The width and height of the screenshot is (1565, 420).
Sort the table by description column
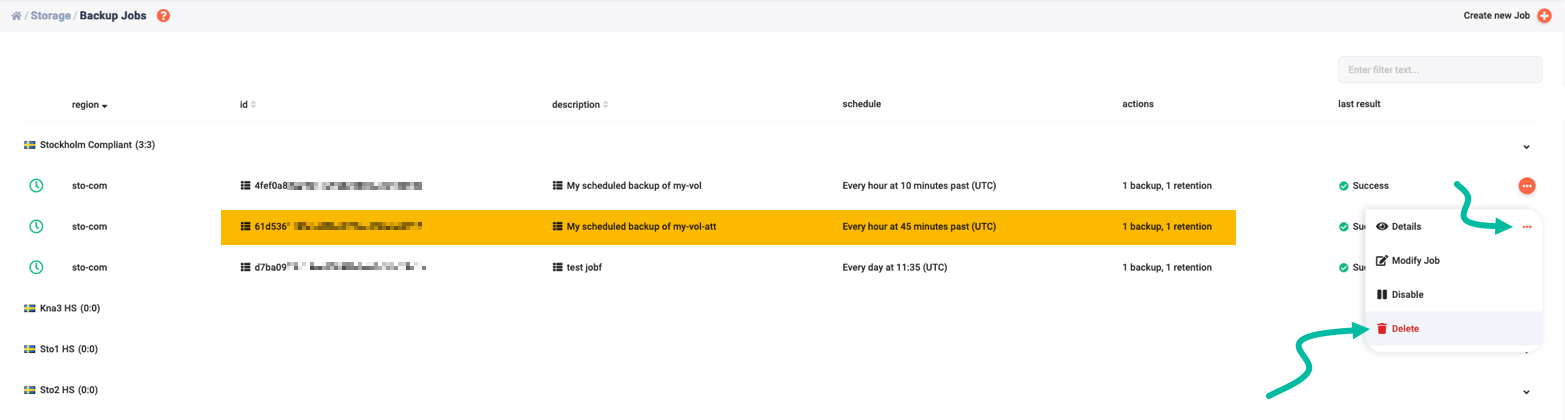(x=580, y=104)
